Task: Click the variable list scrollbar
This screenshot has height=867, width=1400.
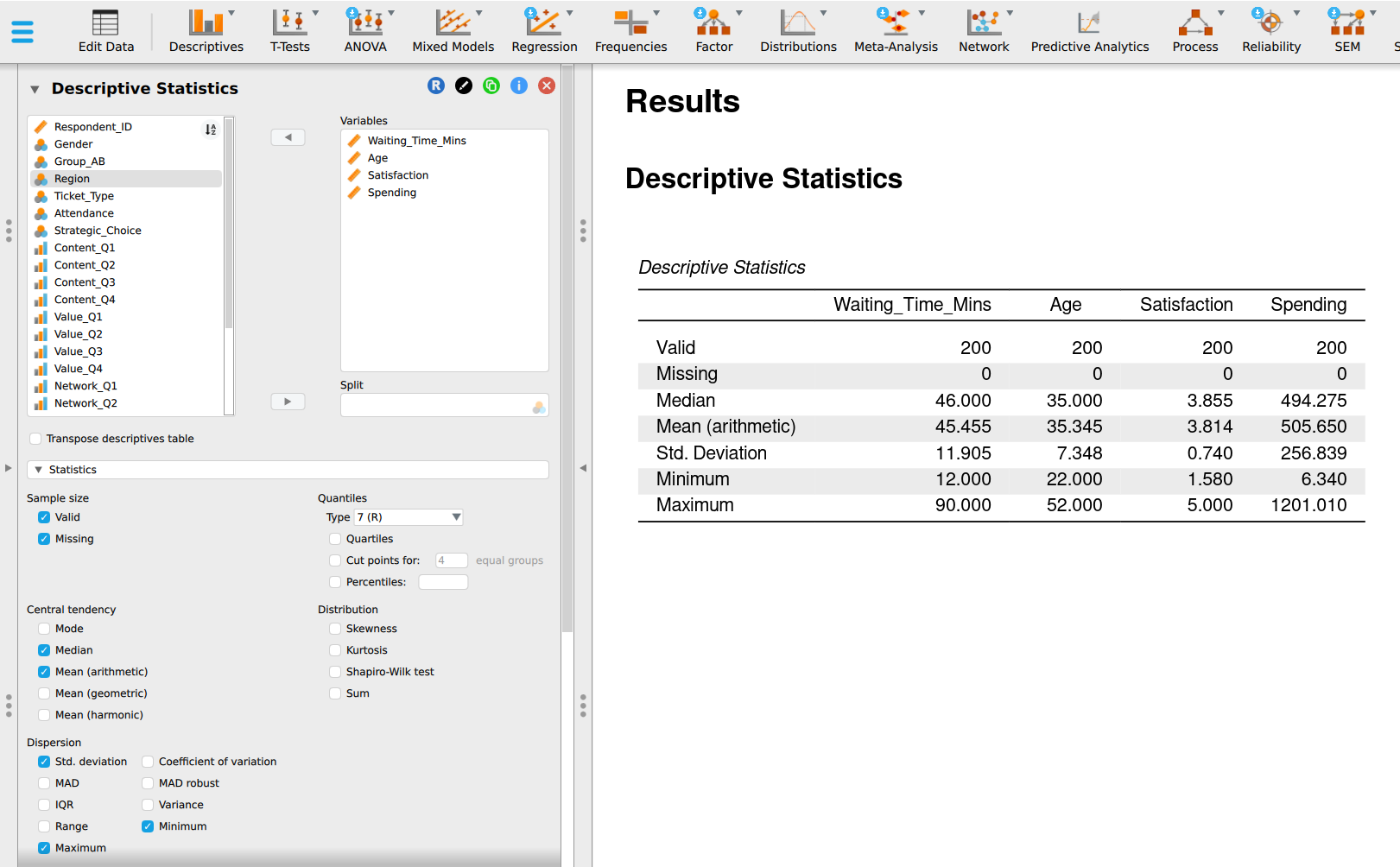Action: [x=229, y=225]
